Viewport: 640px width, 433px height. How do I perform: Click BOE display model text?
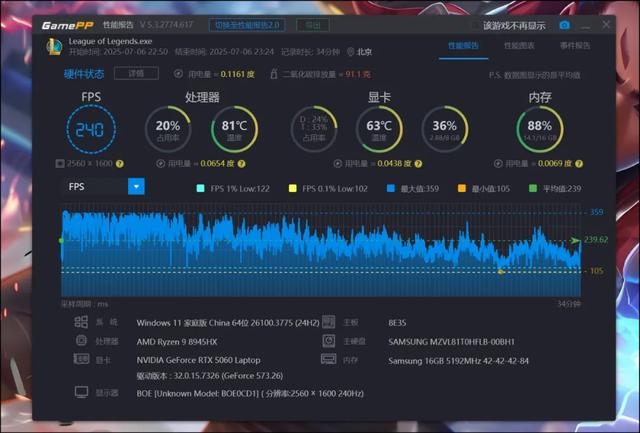point(250,393)
